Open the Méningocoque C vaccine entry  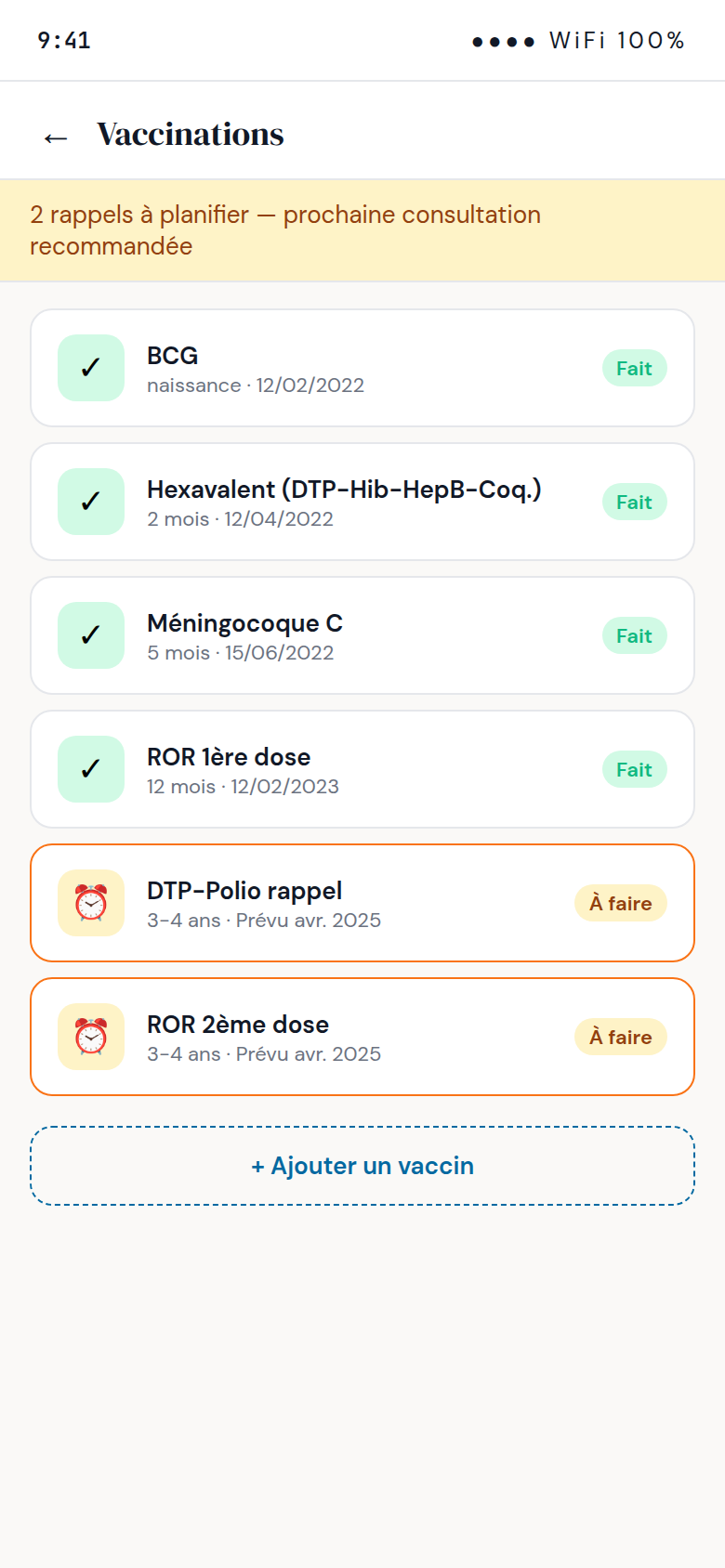tap(362, 635)
